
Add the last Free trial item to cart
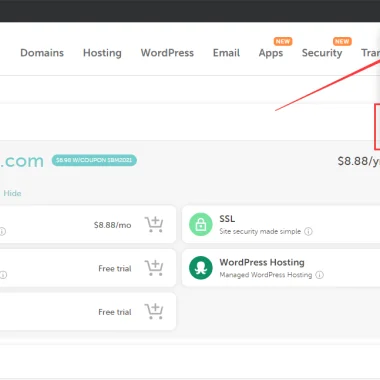[154, 311]
